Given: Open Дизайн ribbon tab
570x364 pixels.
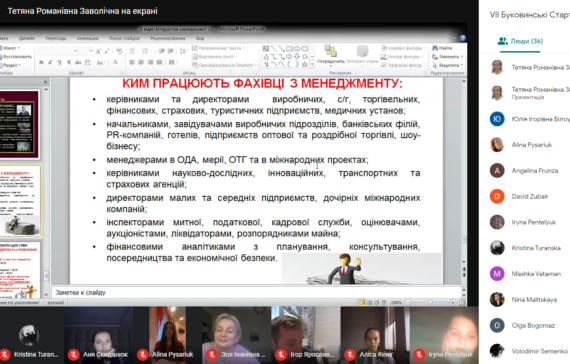Looking at the screenshot, I should click(x=27, y=38).
